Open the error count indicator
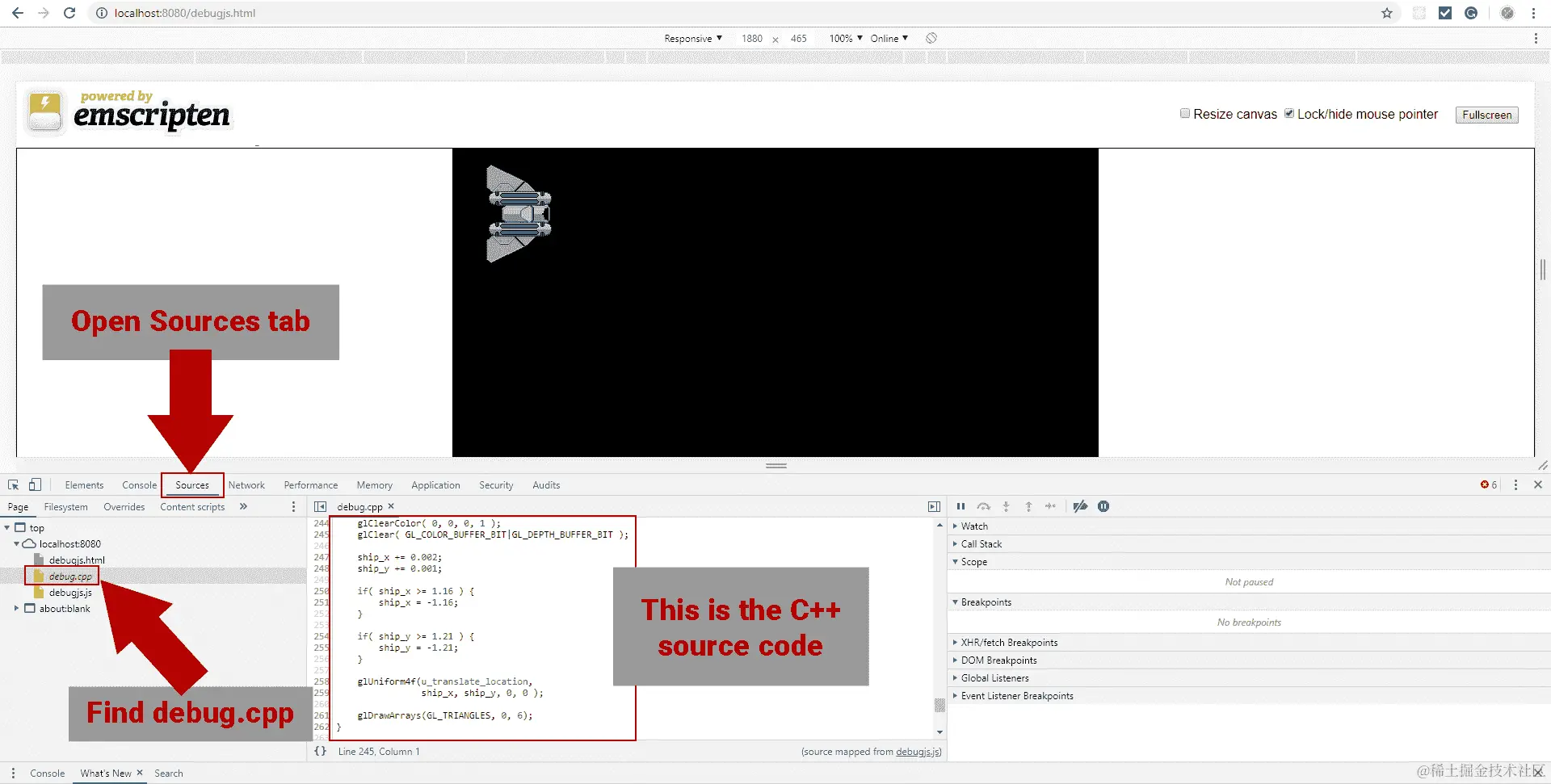The width and height of the screenshot is (1551, 784). pyautogui.click(x=1489, y=484)
